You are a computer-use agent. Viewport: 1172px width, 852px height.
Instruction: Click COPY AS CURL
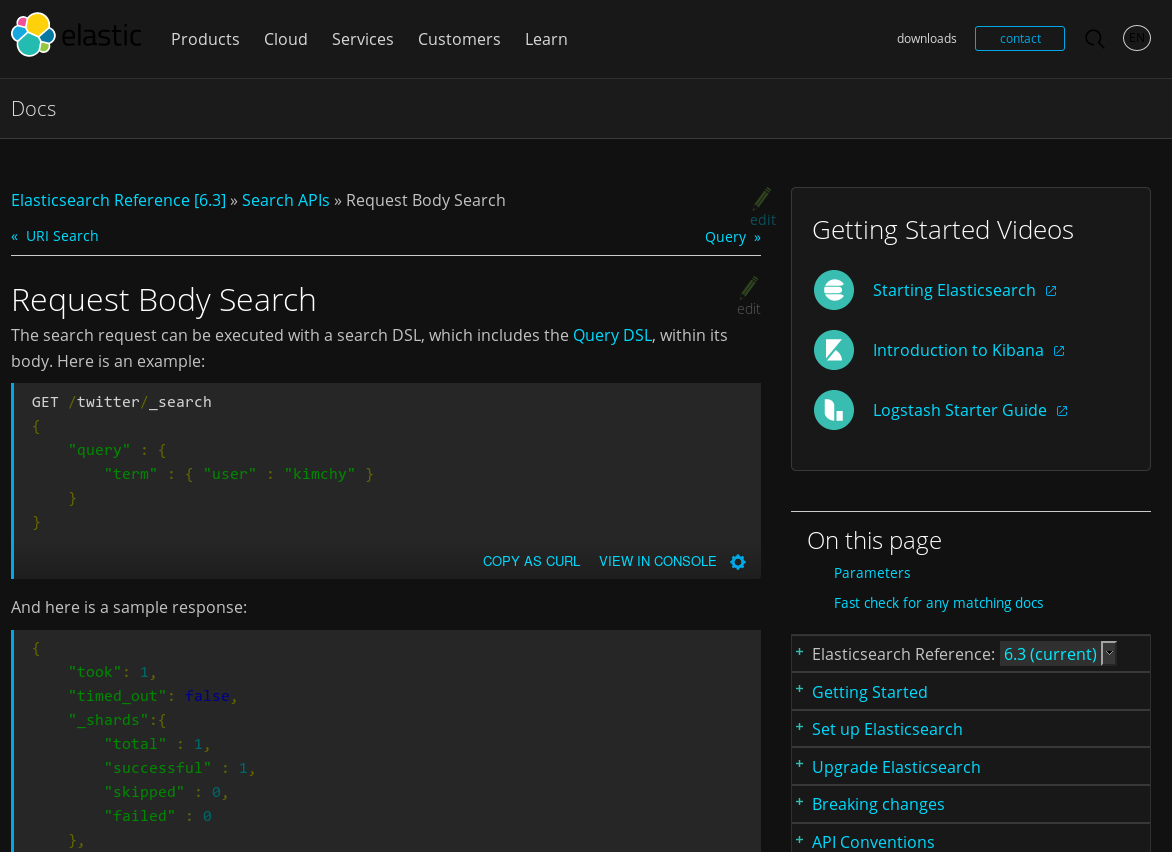pos(531,561)
